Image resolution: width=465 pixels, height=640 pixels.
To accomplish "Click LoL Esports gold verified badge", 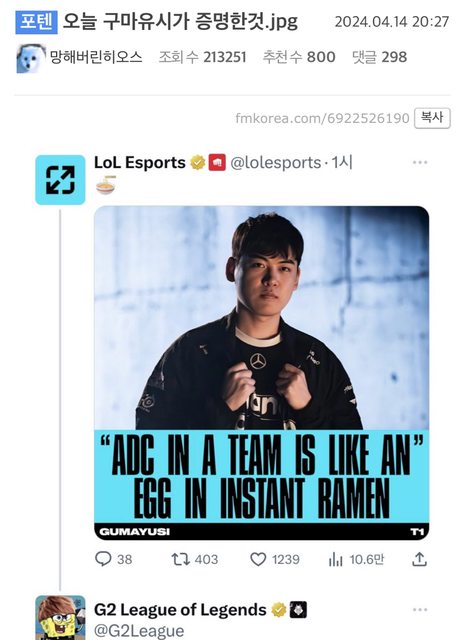I will coord(198,162).
